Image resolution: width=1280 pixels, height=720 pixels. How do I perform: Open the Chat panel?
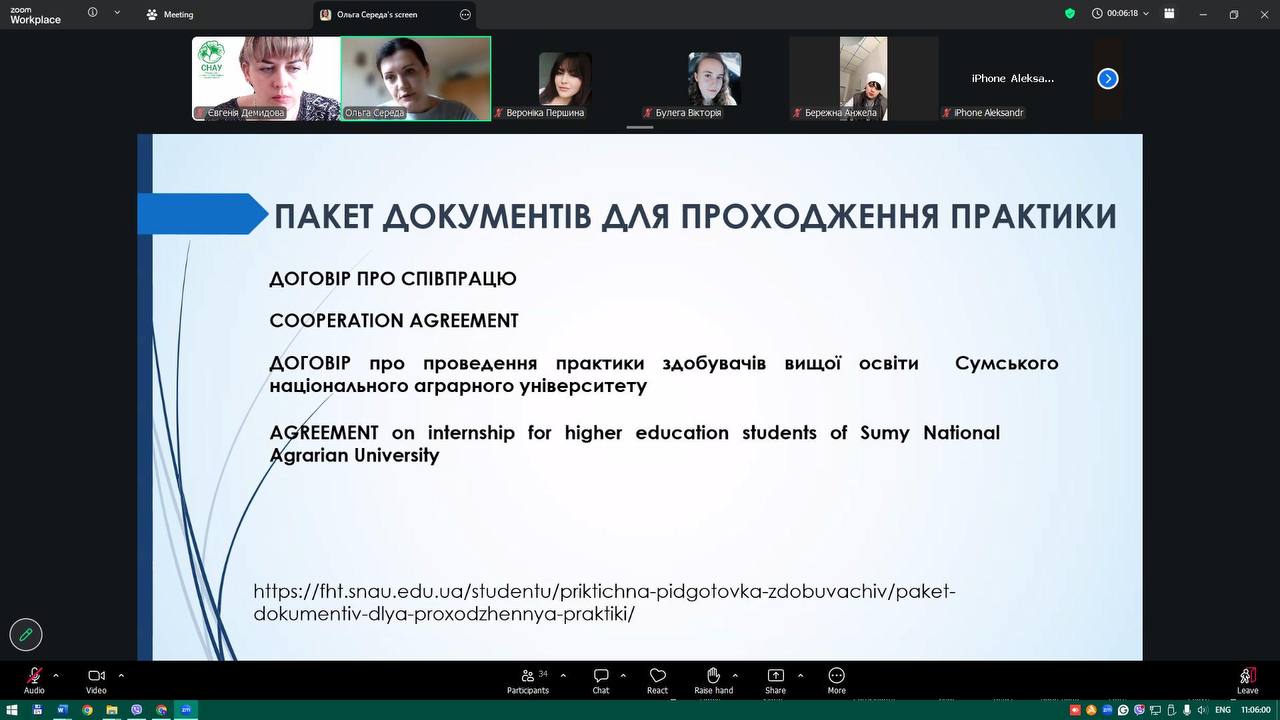click(601, 677)
